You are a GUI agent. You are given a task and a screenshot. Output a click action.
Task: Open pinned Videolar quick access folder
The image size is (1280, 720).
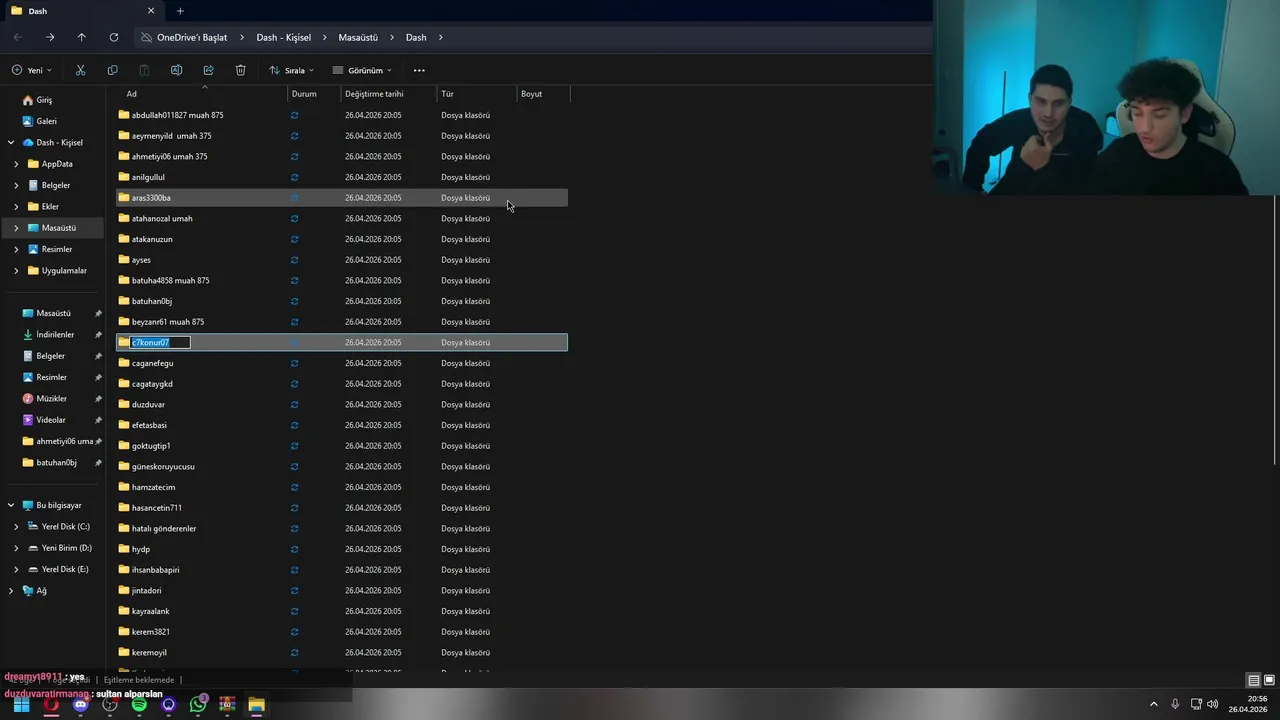51,420
